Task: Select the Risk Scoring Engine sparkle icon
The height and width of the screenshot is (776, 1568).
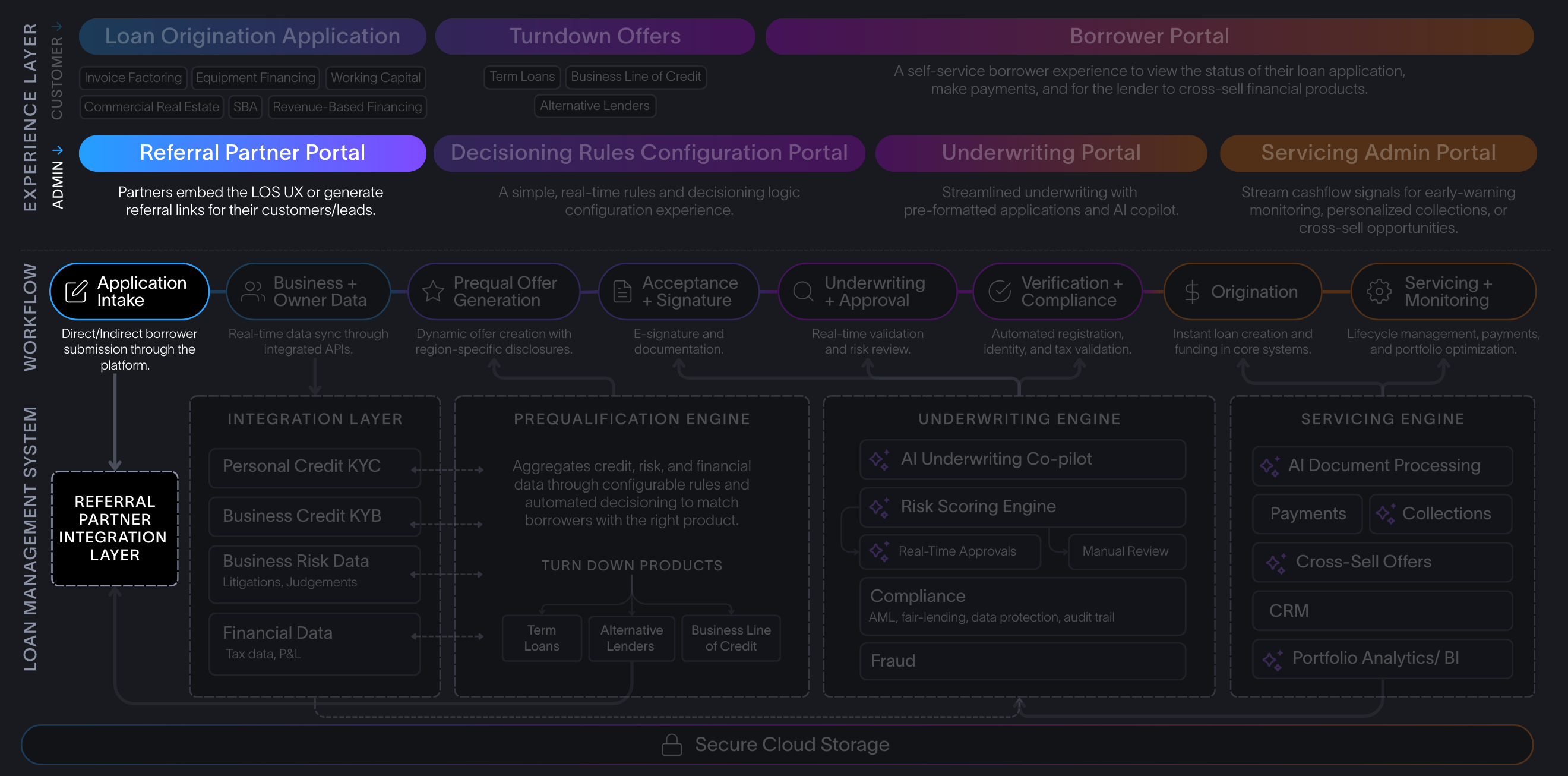Action: tap(879, 506)
